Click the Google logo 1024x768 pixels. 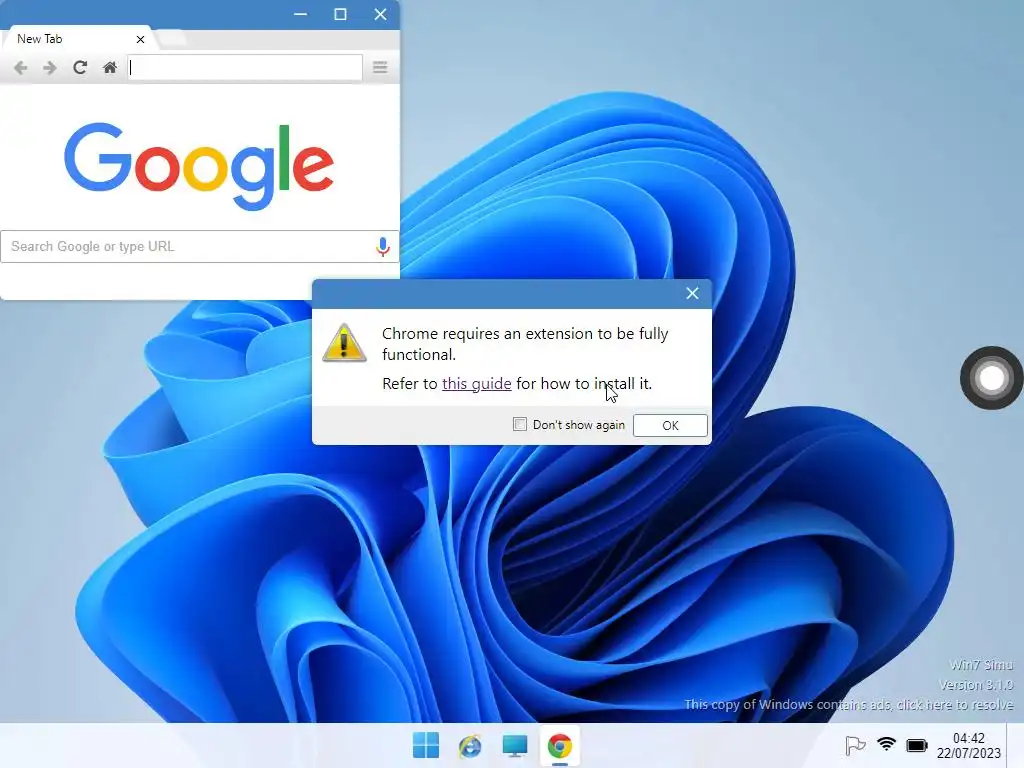pos(199,166)
